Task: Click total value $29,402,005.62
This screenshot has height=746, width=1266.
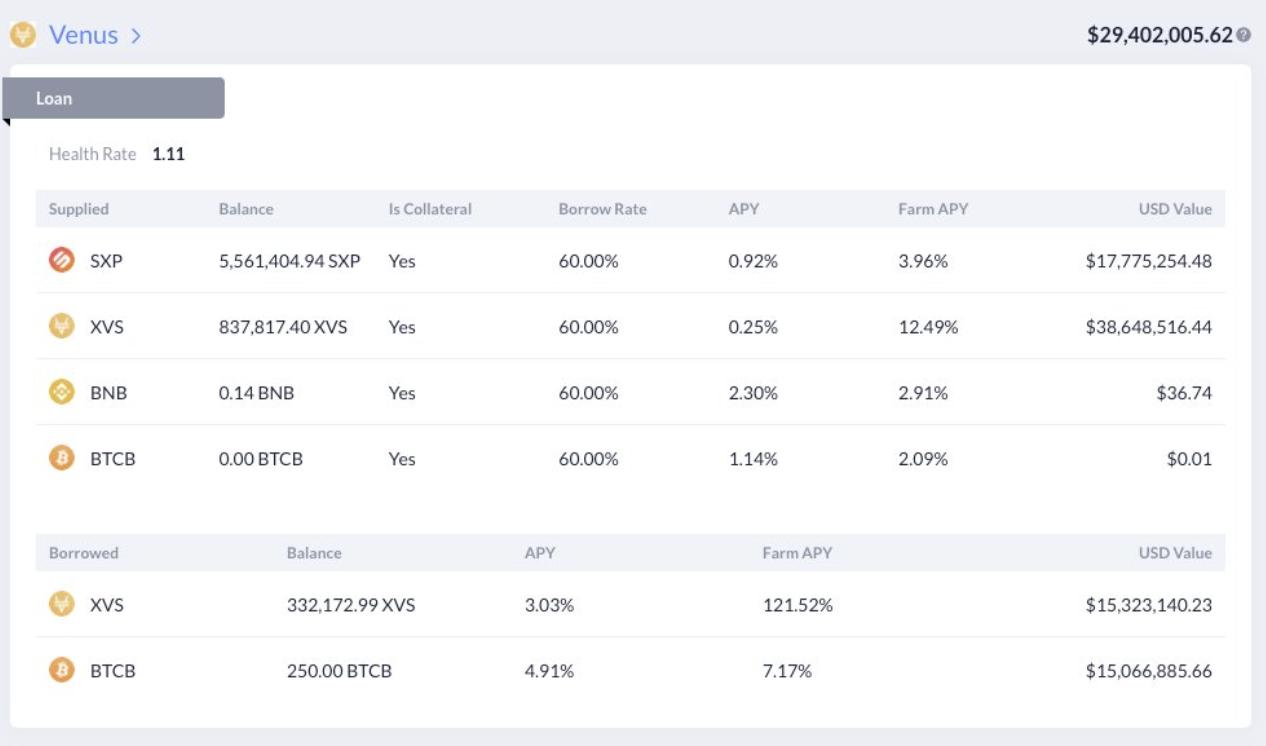Action: click(1159, 35)
